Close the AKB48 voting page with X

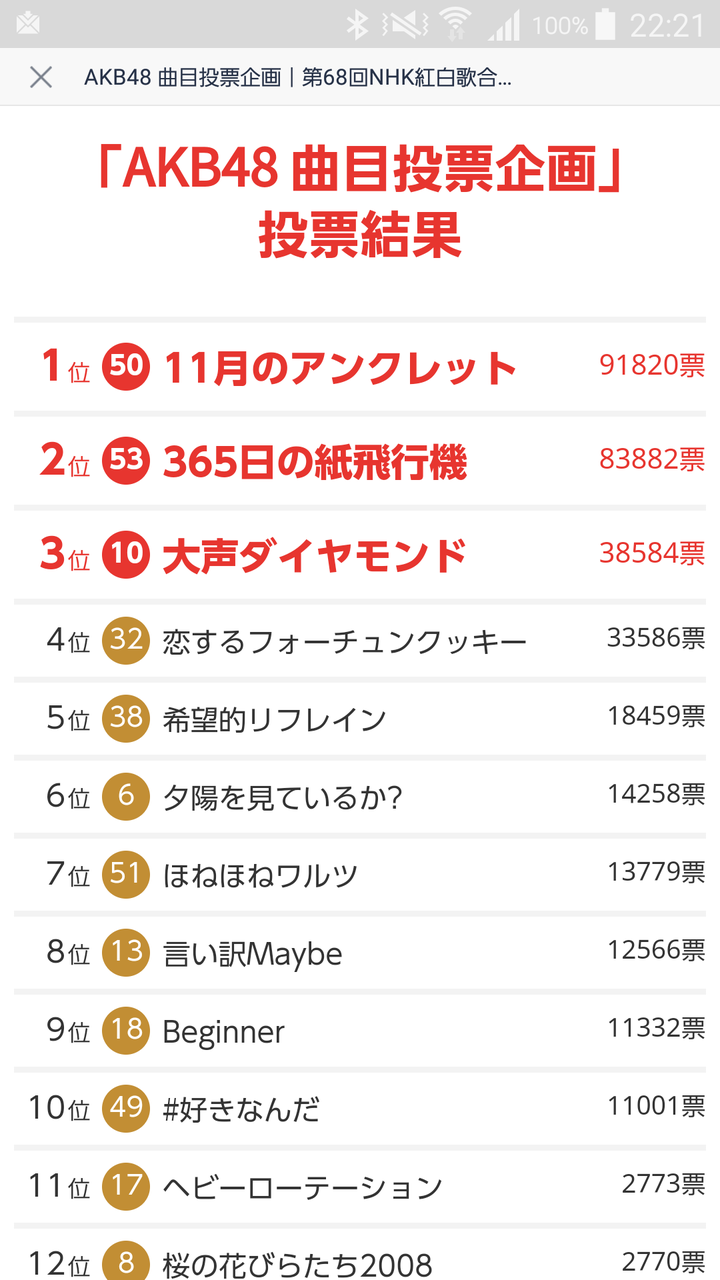41,77
